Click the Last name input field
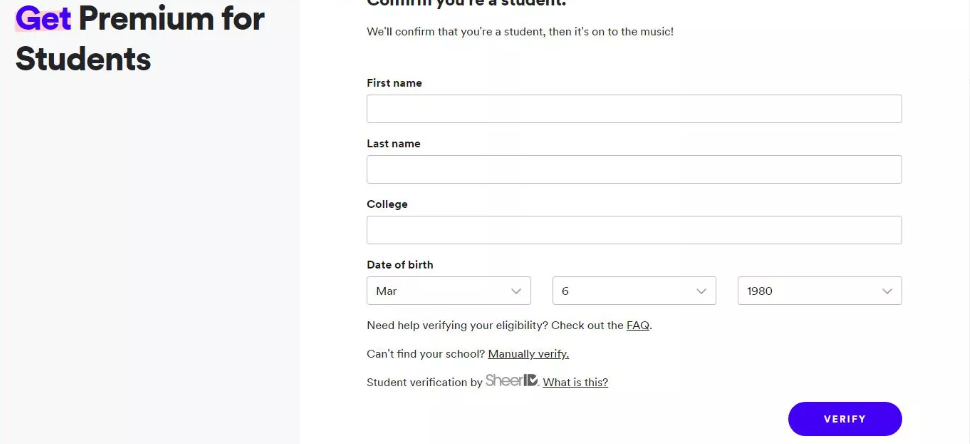 (x=634, y=169)
